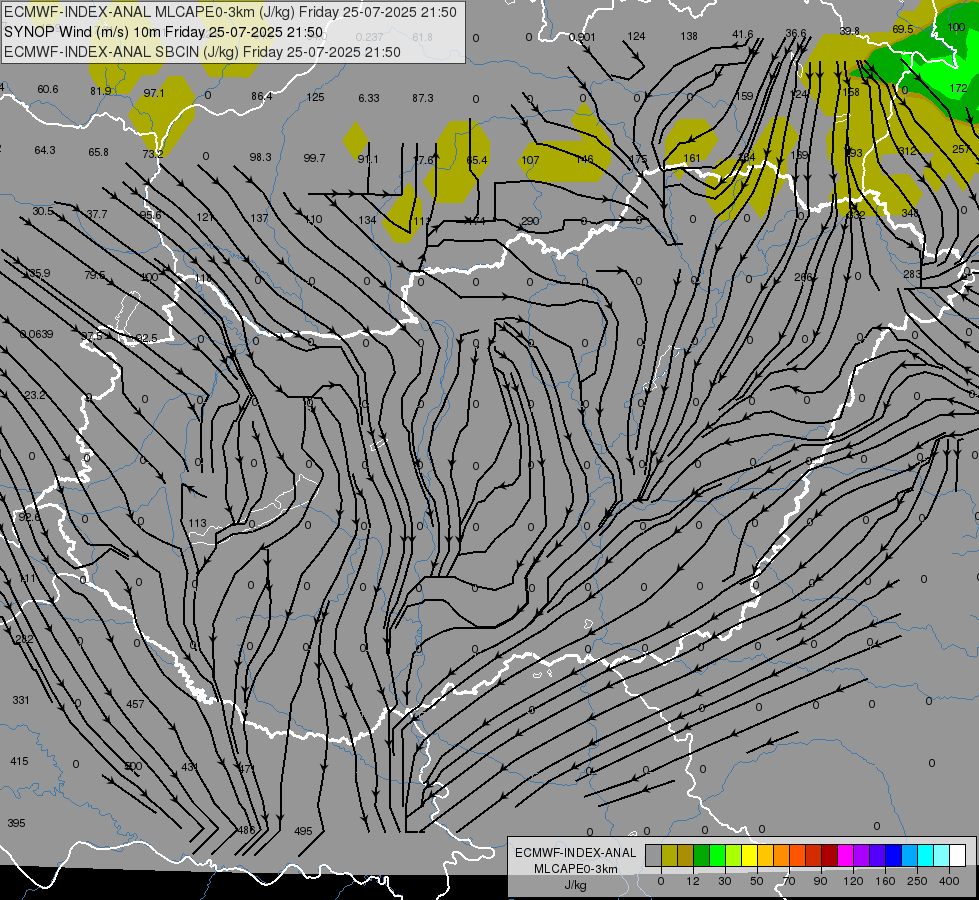Click the legend scale label 400

click(949, 881)
